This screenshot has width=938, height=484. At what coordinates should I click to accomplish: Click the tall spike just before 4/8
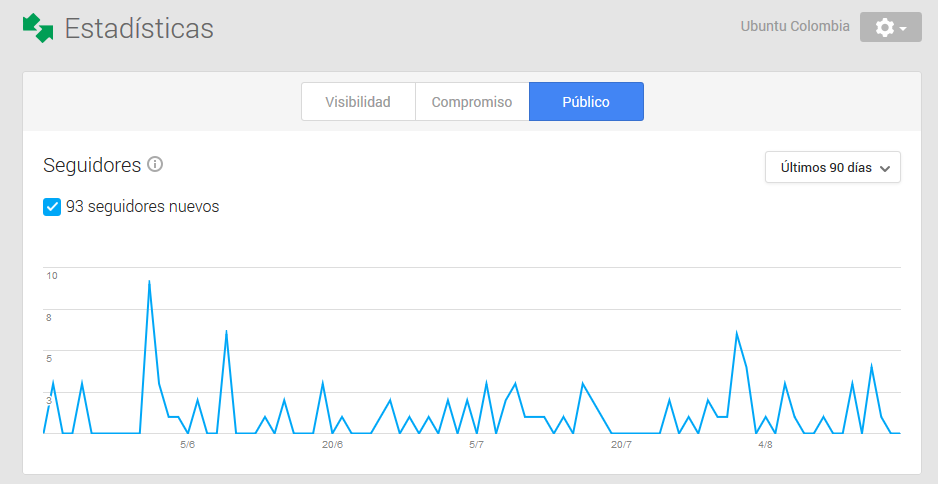coord(737,333)
